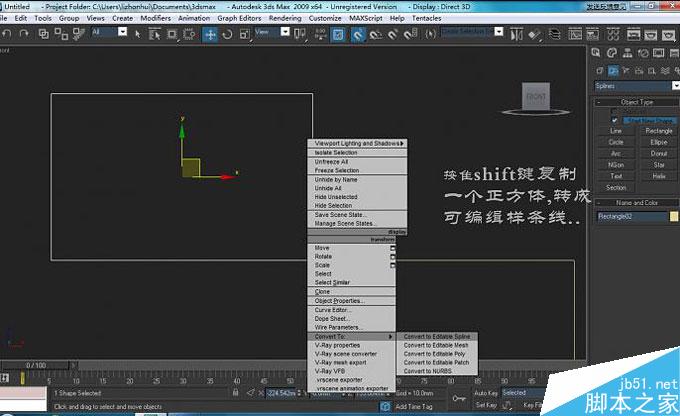
Task: Click the Redo arrow icon
Action: [x=24, y=33]
